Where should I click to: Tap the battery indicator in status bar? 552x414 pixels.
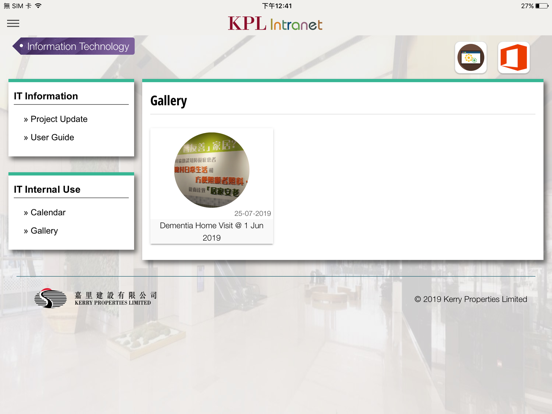click(x=541, y=6)
